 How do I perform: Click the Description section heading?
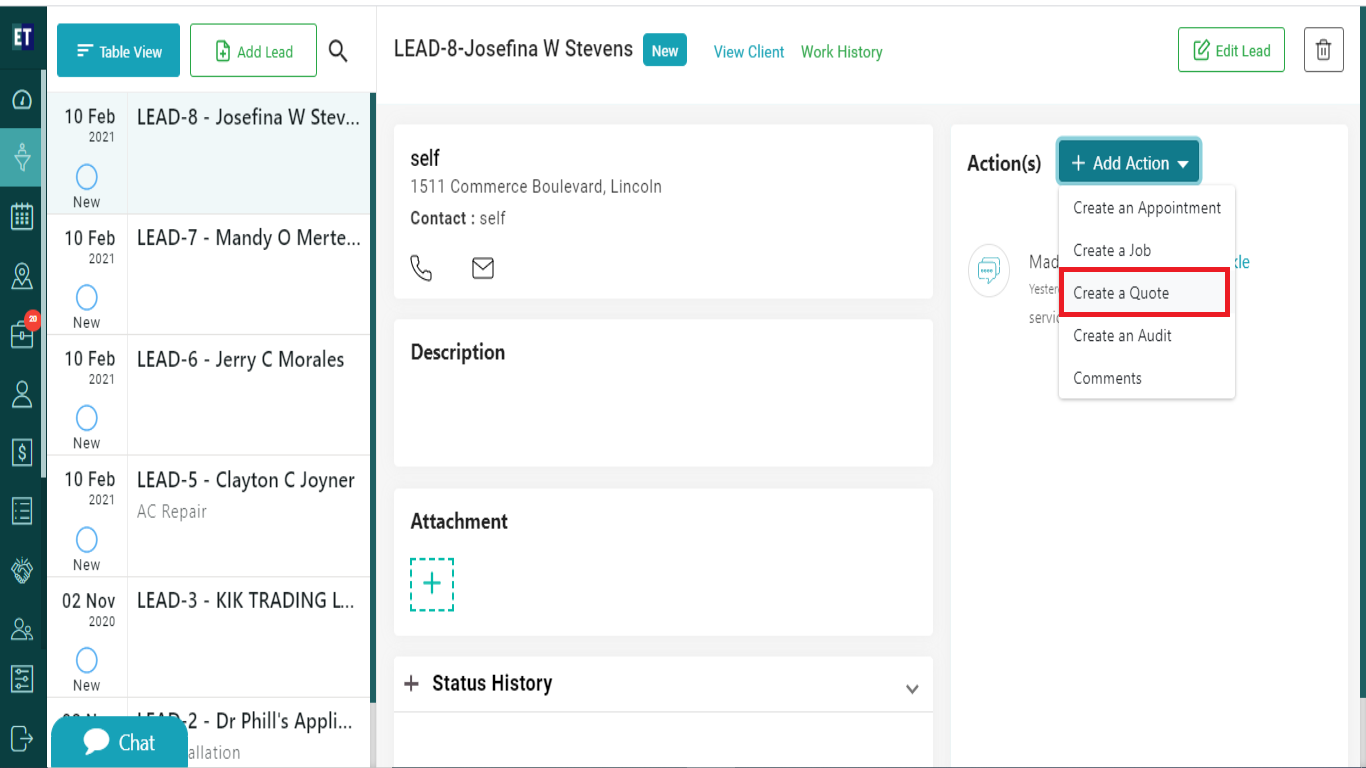458,352
